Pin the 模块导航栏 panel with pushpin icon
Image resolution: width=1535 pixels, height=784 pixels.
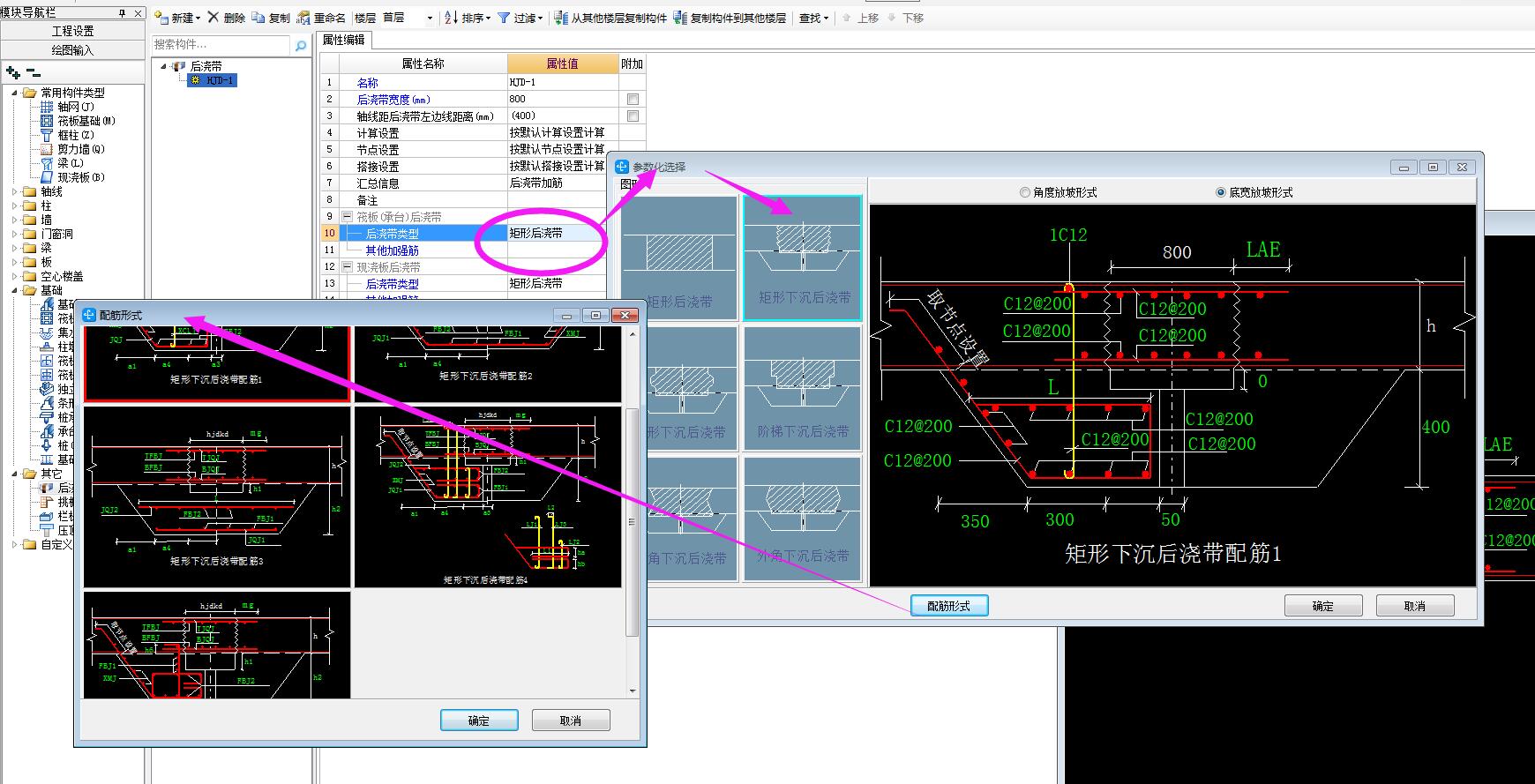pos(123,13)
